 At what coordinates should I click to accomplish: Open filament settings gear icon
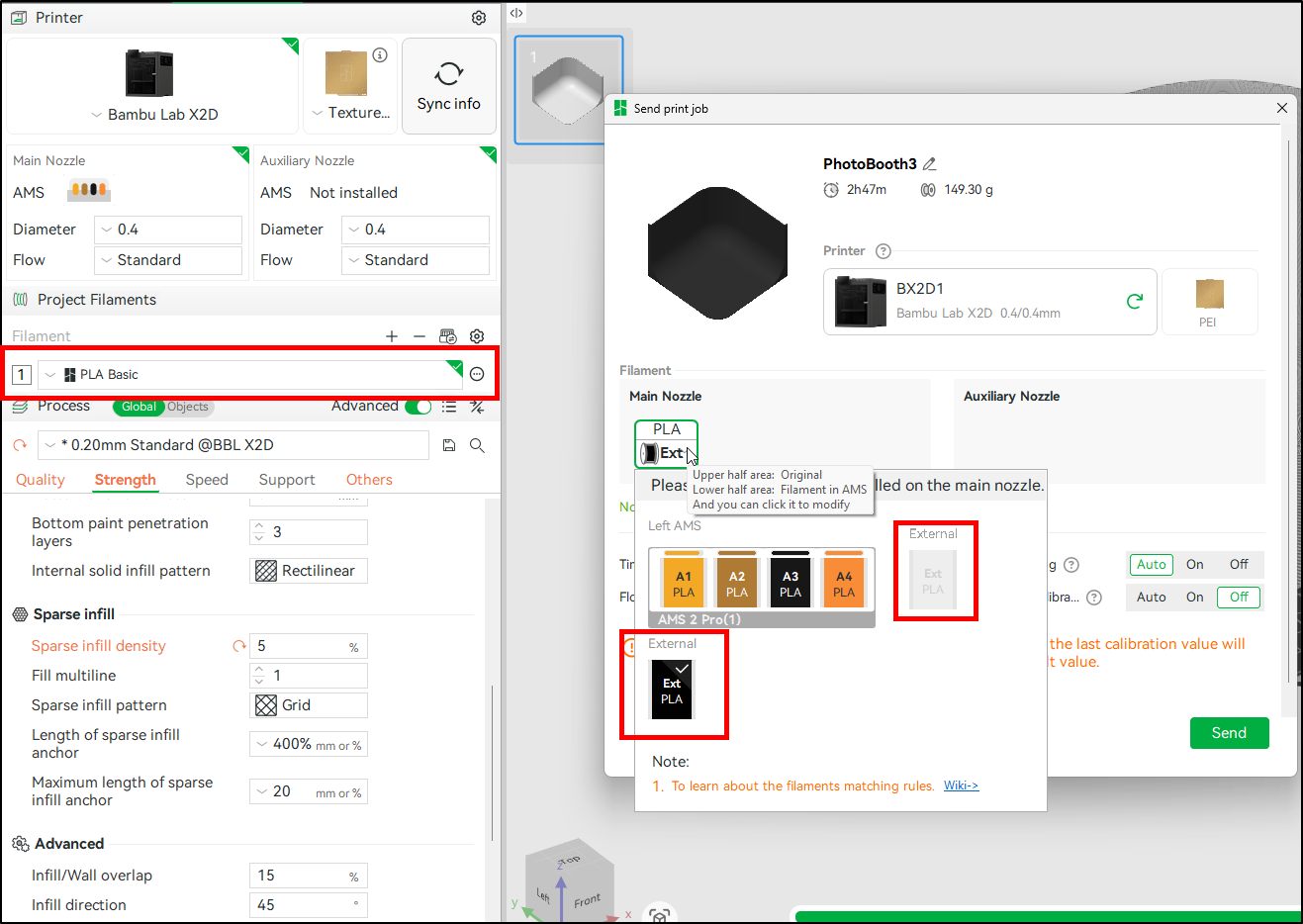[x=477, y=336]
